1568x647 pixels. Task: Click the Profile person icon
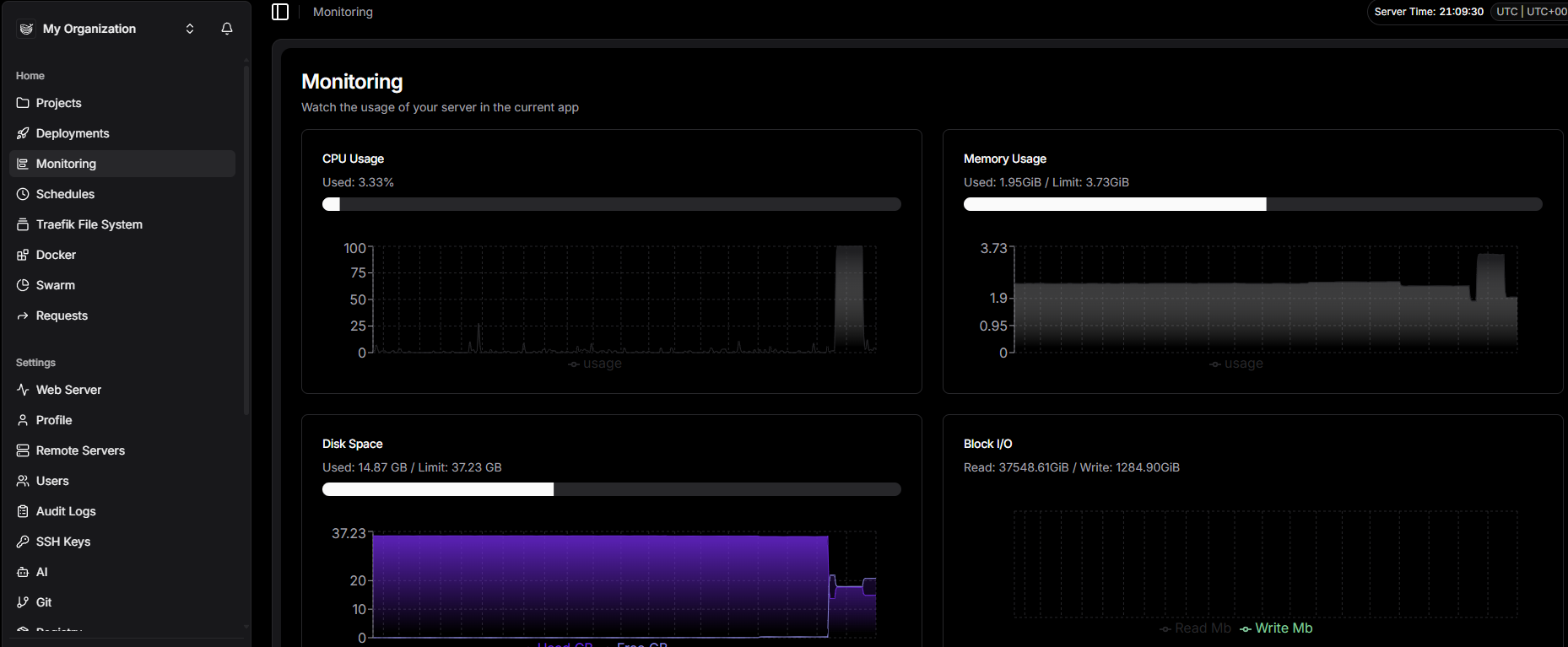tap(23, 420)
